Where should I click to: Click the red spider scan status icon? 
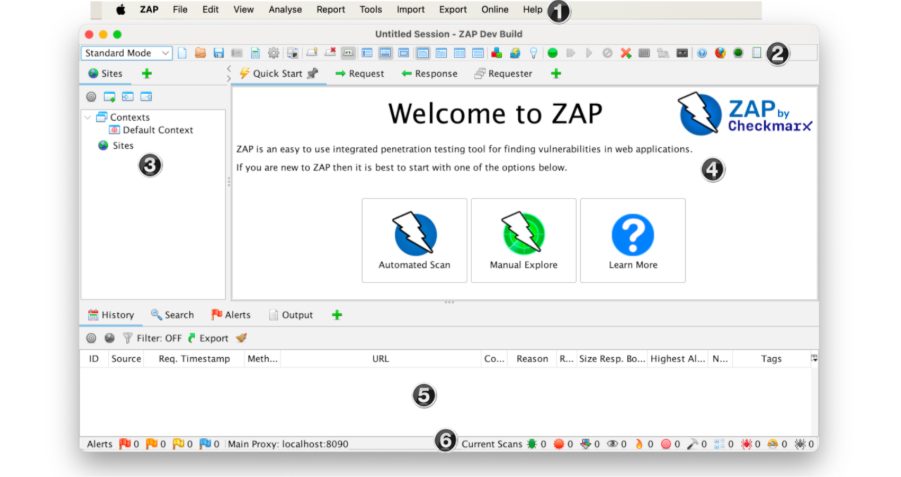point(746,444)
